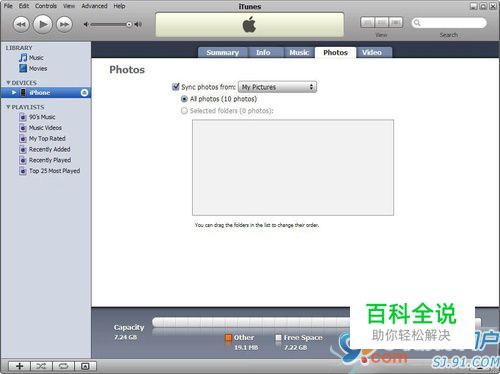Select the Photos tab
The image size is (500, 374).
click(x=335, y=52)
